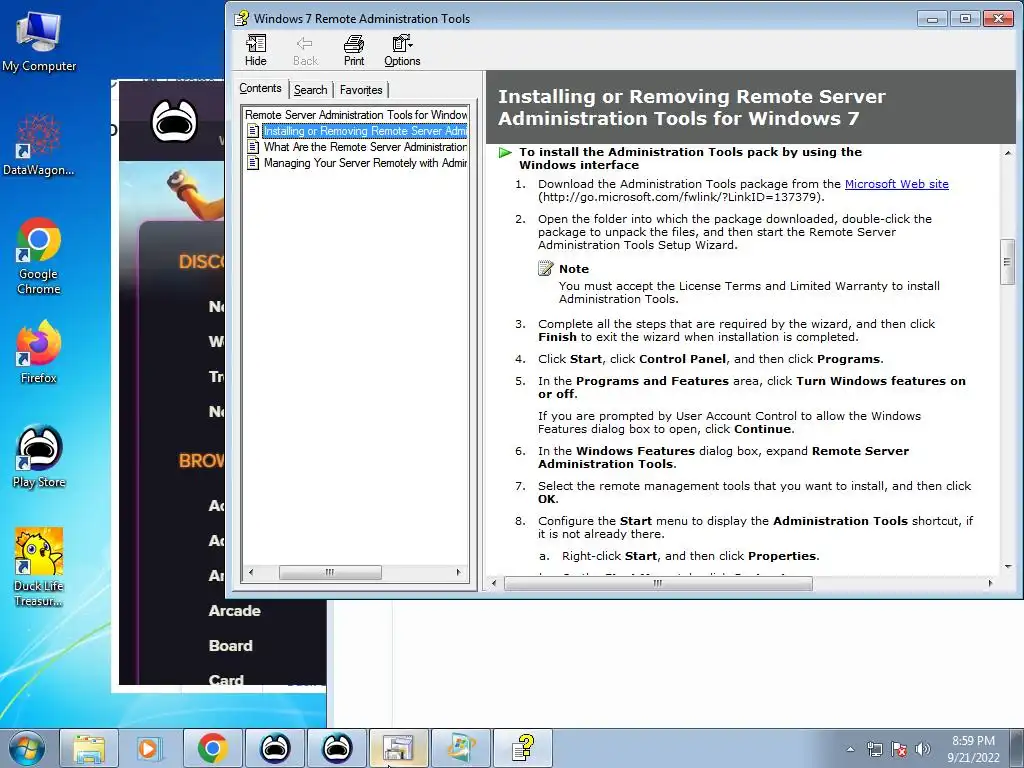Viewport: 1024px width, 768px height.
Task: Click floppy disk window taskbar icon
Action: pos(398,748)
